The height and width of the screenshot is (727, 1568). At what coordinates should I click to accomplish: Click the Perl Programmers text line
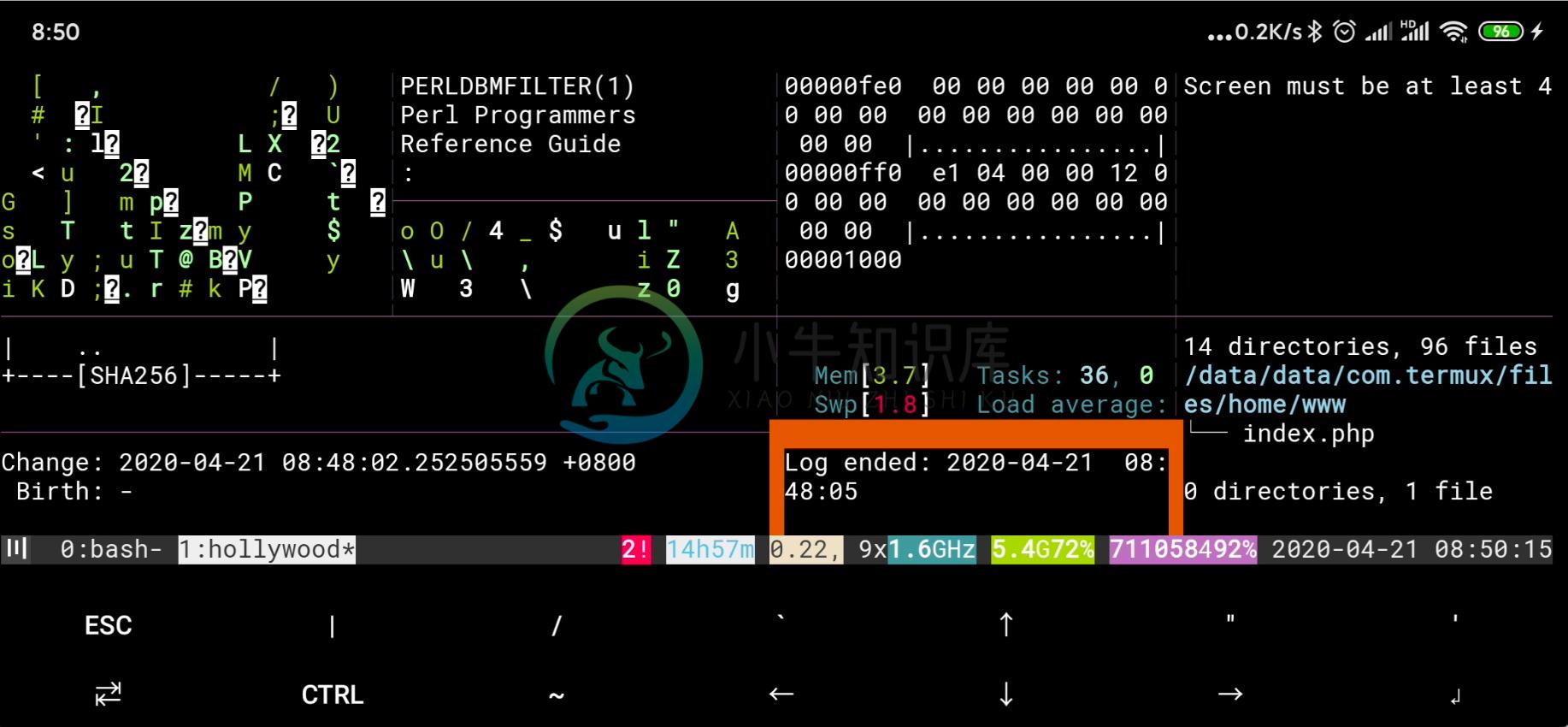(x=517, y=115)
